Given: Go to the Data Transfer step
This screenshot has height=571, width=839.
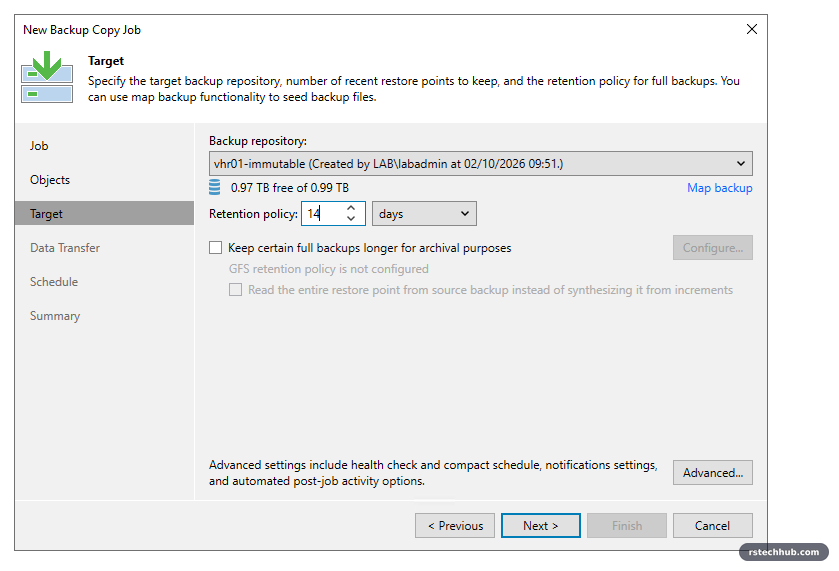Looking at the screenshot, I should coord(65,248).
